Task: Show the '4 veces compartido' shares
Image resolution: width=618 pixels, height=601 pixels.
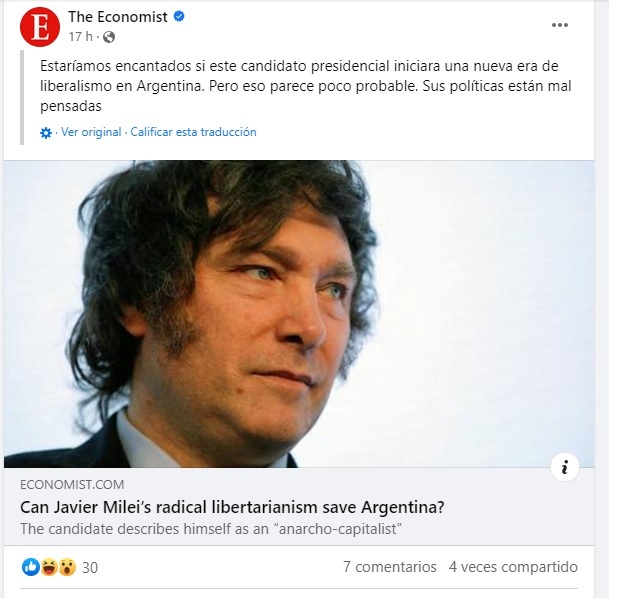Action: [513, 567]
